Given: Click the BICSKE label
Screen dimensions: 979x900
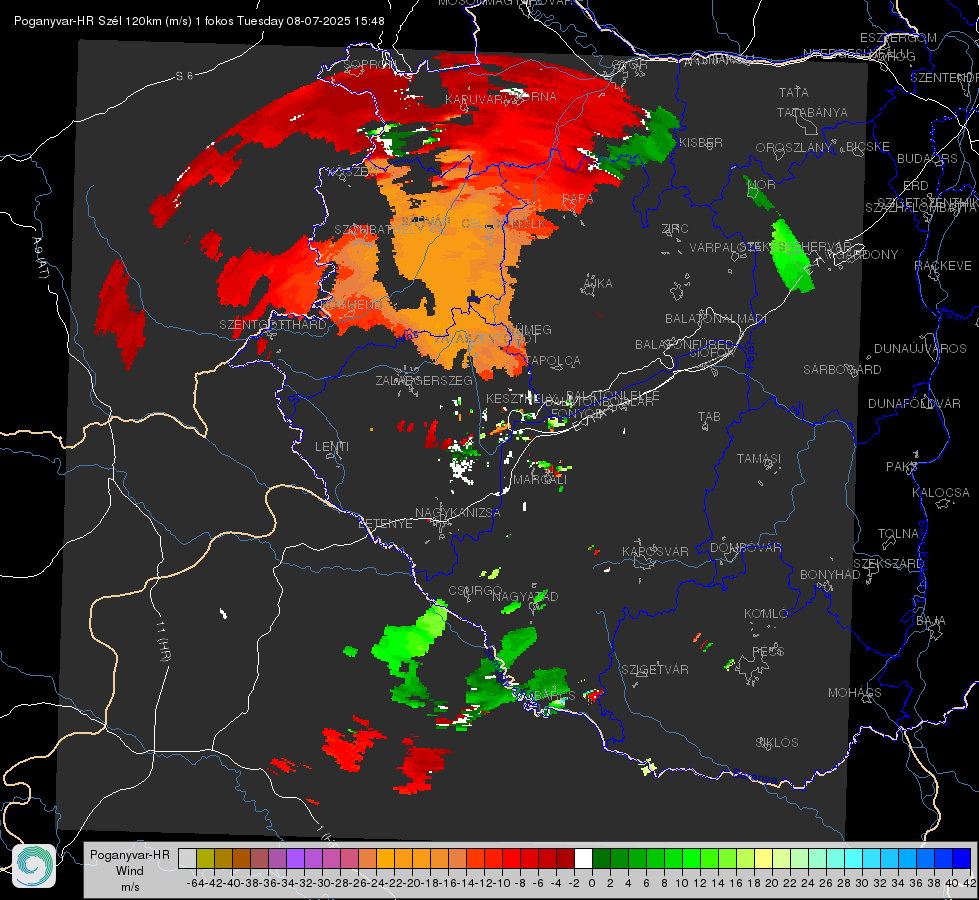Looking at the screenshot, I should tap(868, 147).
